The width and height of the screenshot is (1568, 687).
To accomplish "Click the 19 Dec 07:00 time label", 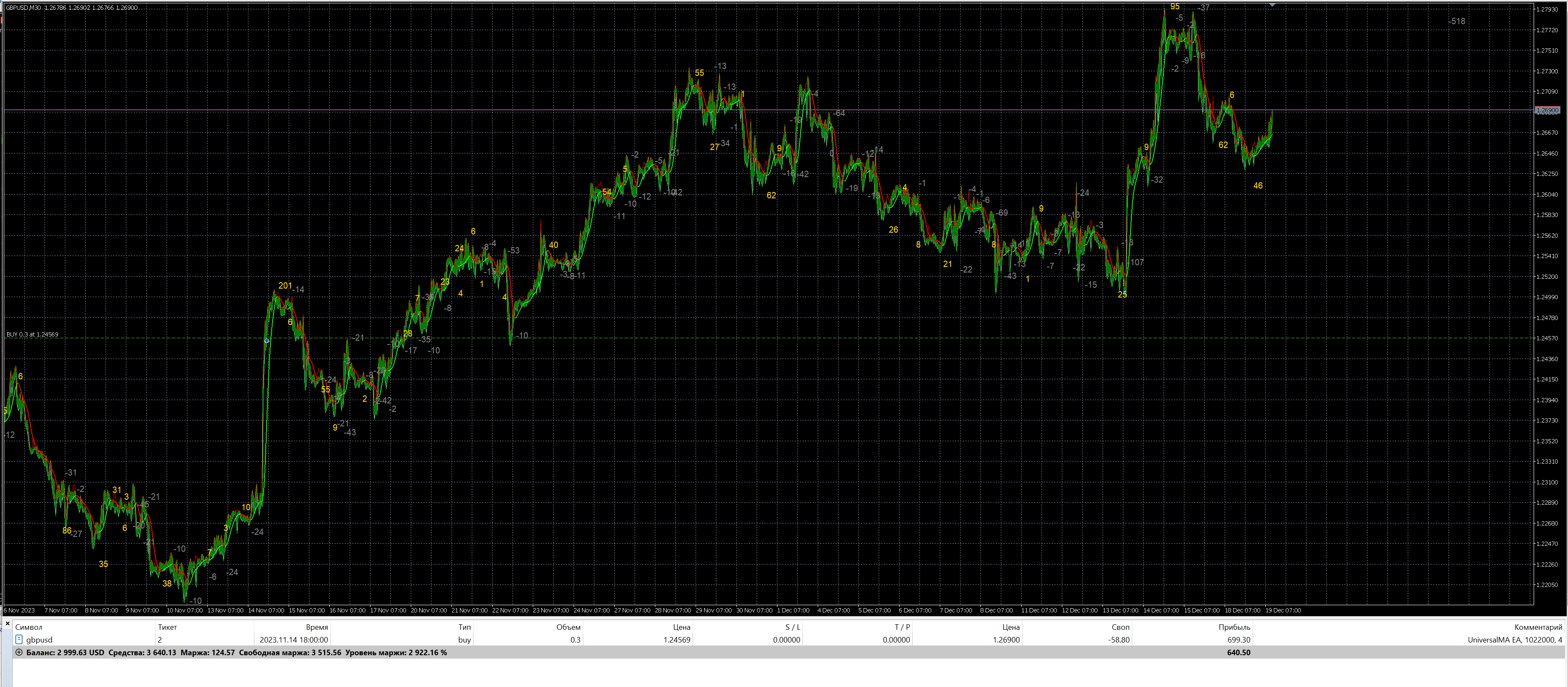I will (1283, 610).
